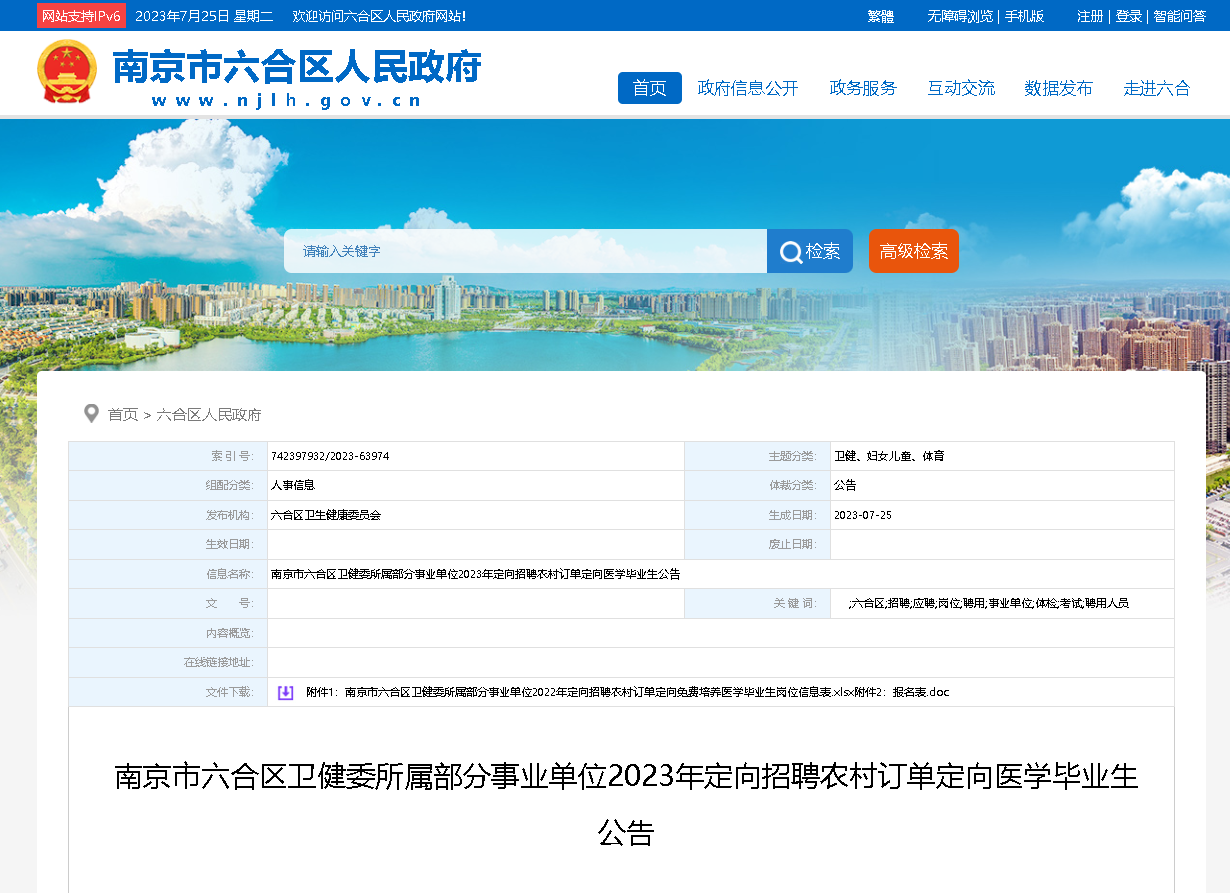Click the purple file download icon
This screenshot has height=893, width=1230.
(x=285, y=692)
